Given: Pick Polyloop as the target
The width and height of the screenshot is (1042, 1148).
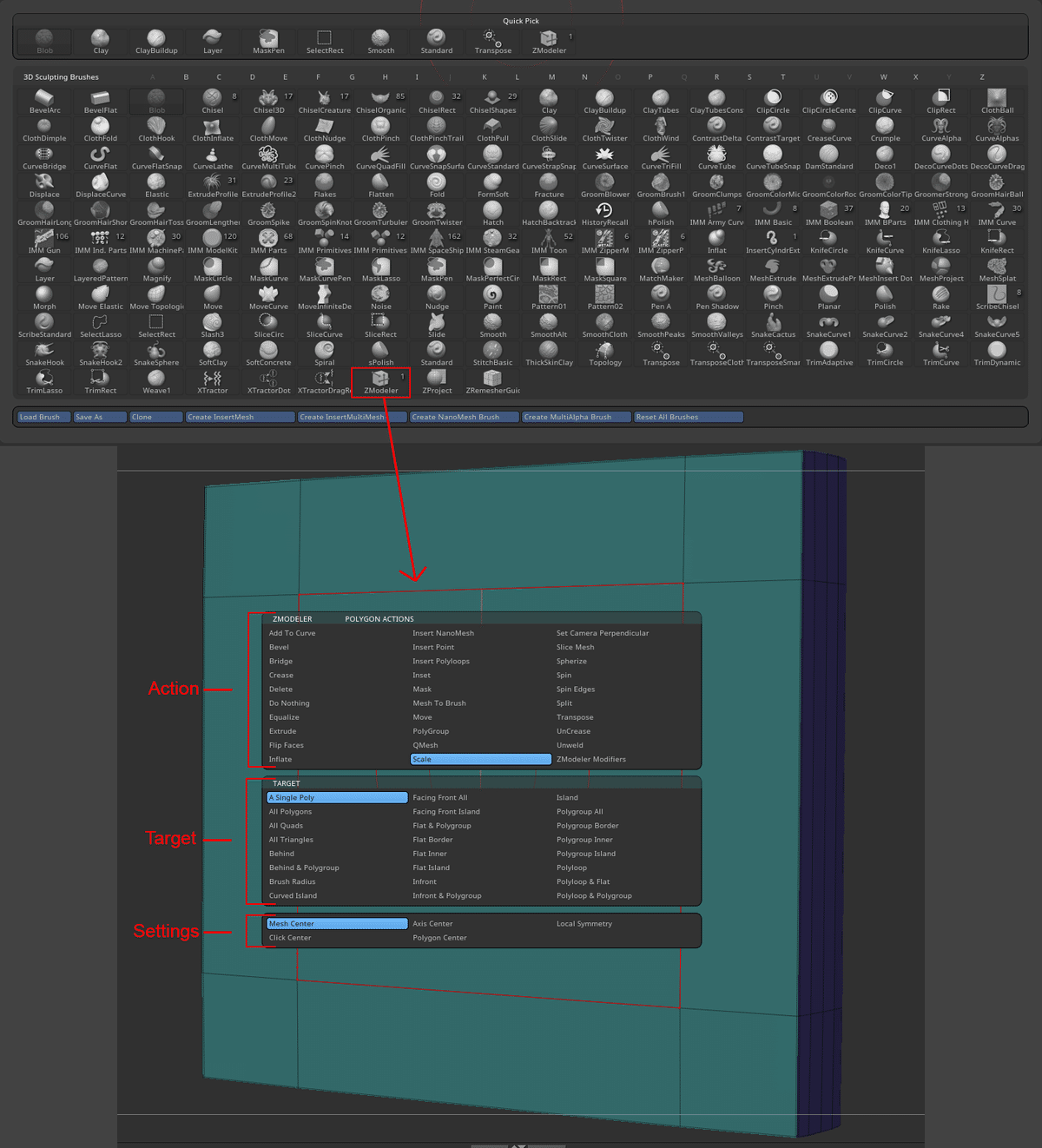Looking at the screenshot, I should 572,867.
